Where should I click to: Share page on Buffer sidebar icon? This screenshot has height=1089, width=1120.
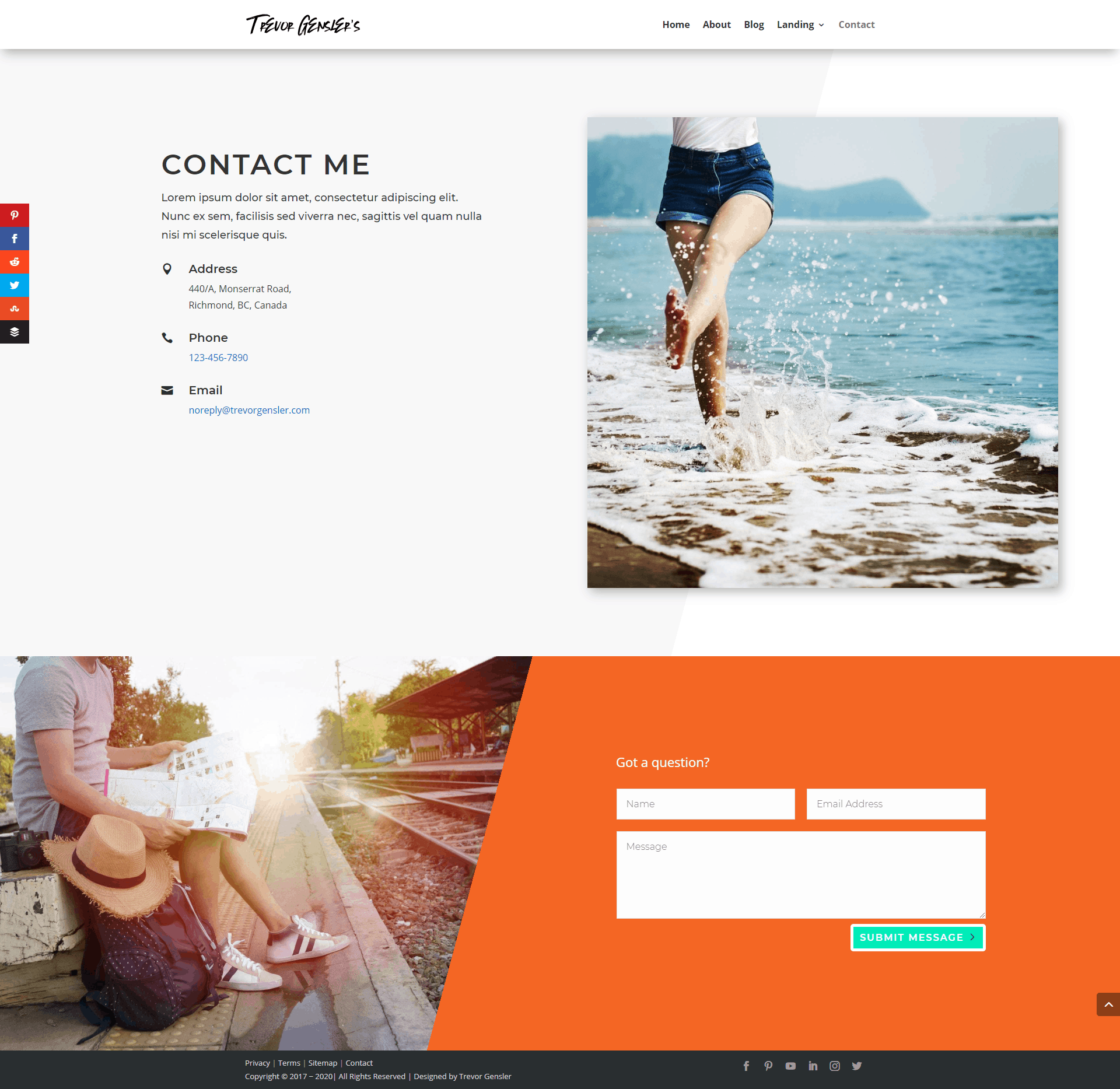(x=15, y=332)
